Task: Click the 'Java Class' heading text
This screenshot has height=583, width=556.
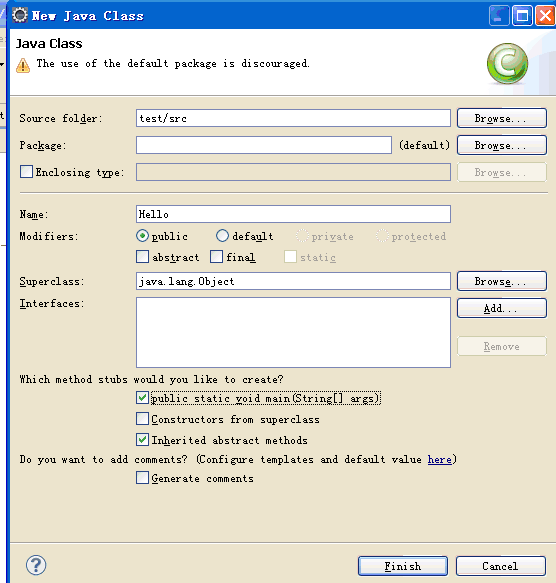Action: click(49, 44)
